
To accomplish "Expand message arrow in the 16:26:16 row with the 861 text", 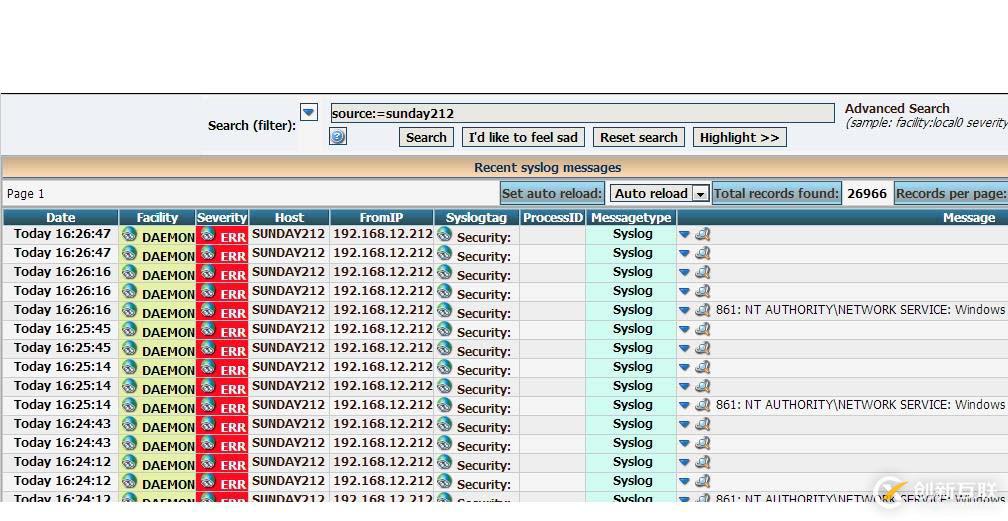I will (x=684, y=310).
